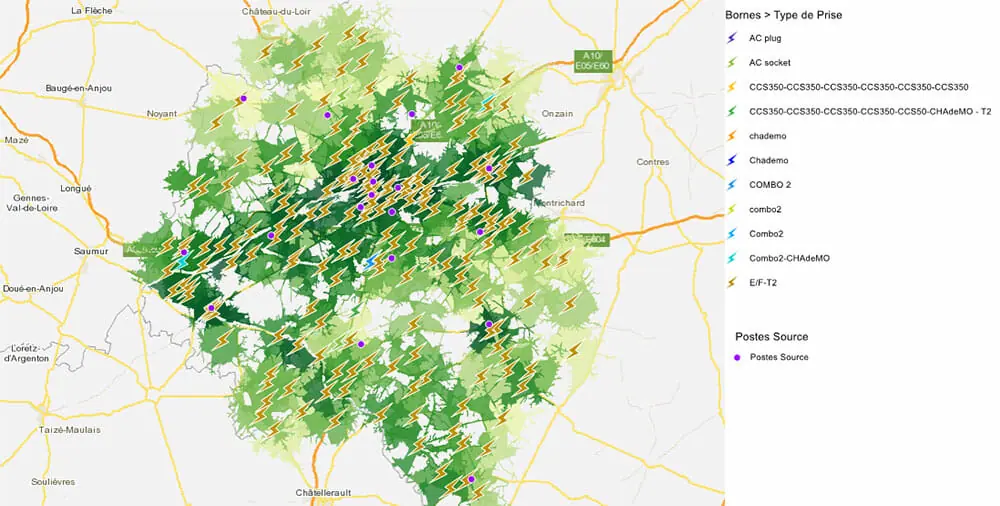Select the dark blue Chademo legend icon

pos(734,160)
